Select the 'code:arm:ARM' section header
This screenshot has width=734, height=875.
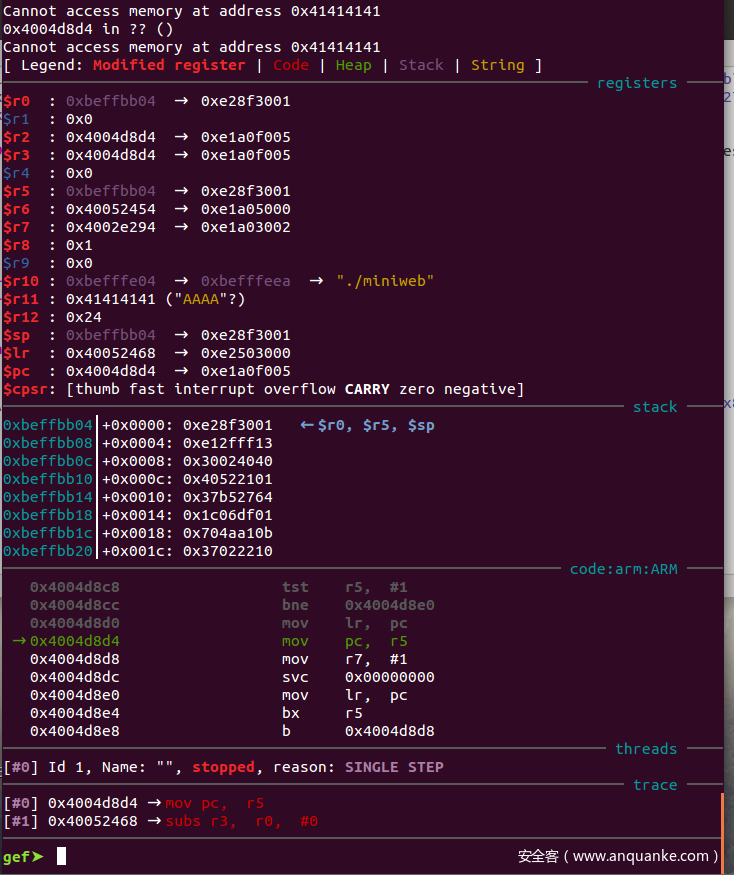tap(623, 569)
